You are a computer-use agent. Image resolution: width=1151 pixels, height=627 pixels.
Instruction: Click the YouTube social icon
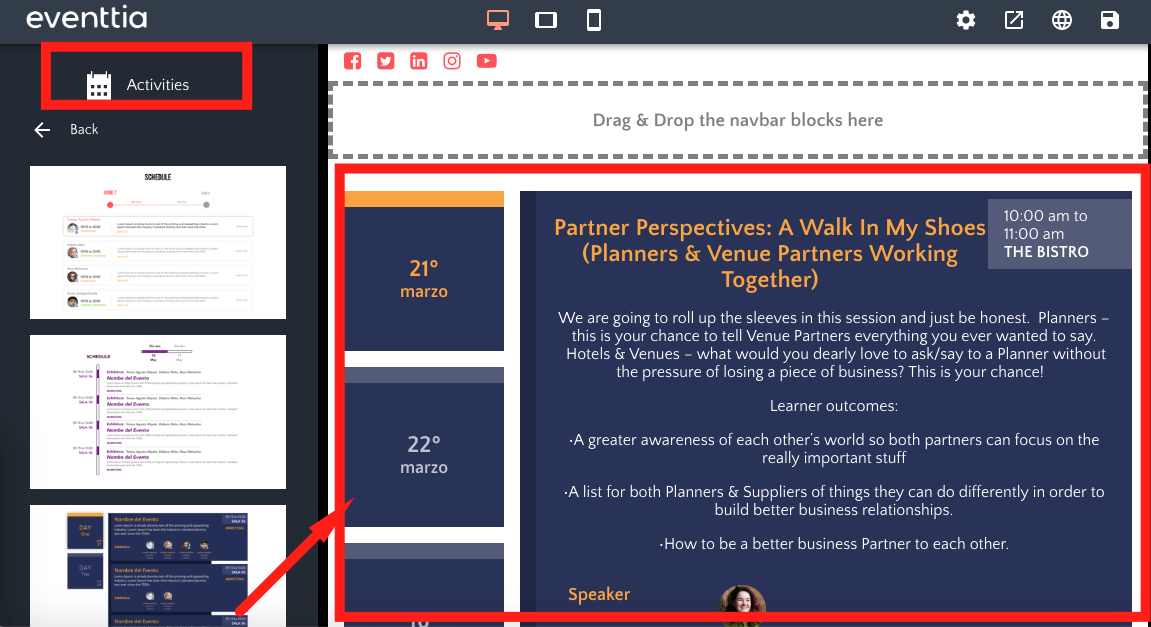[486, 61]
